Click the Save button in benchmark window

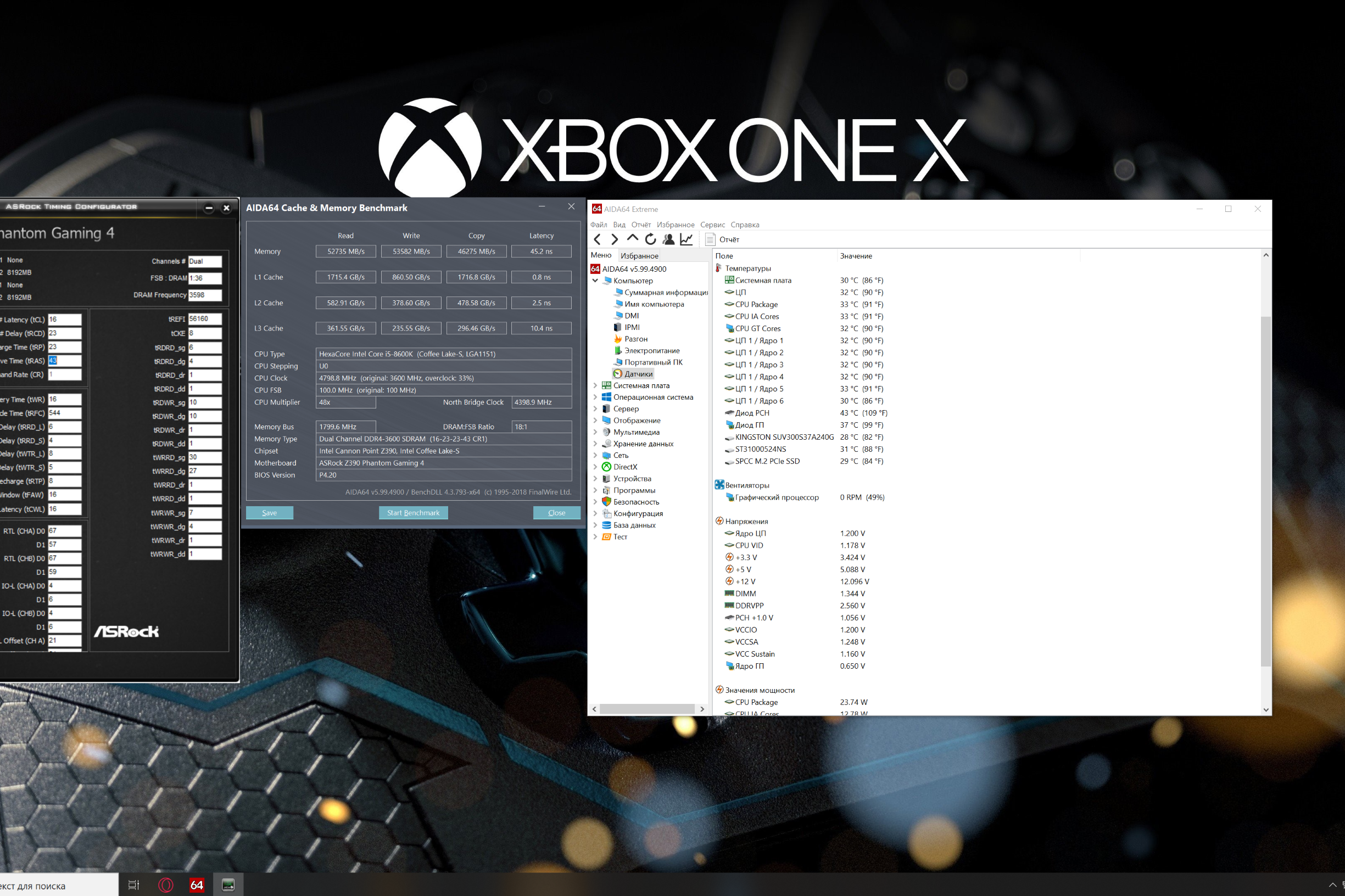[269, 513]
